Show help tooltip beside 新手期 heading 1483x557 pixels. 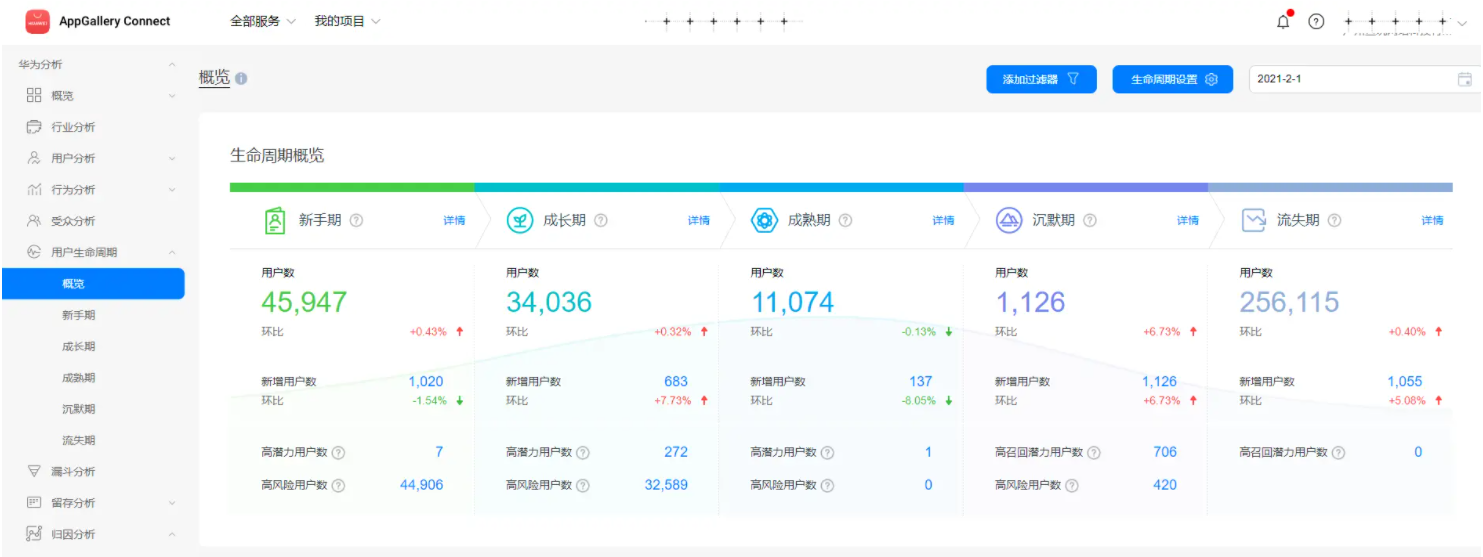coord(356,220)
